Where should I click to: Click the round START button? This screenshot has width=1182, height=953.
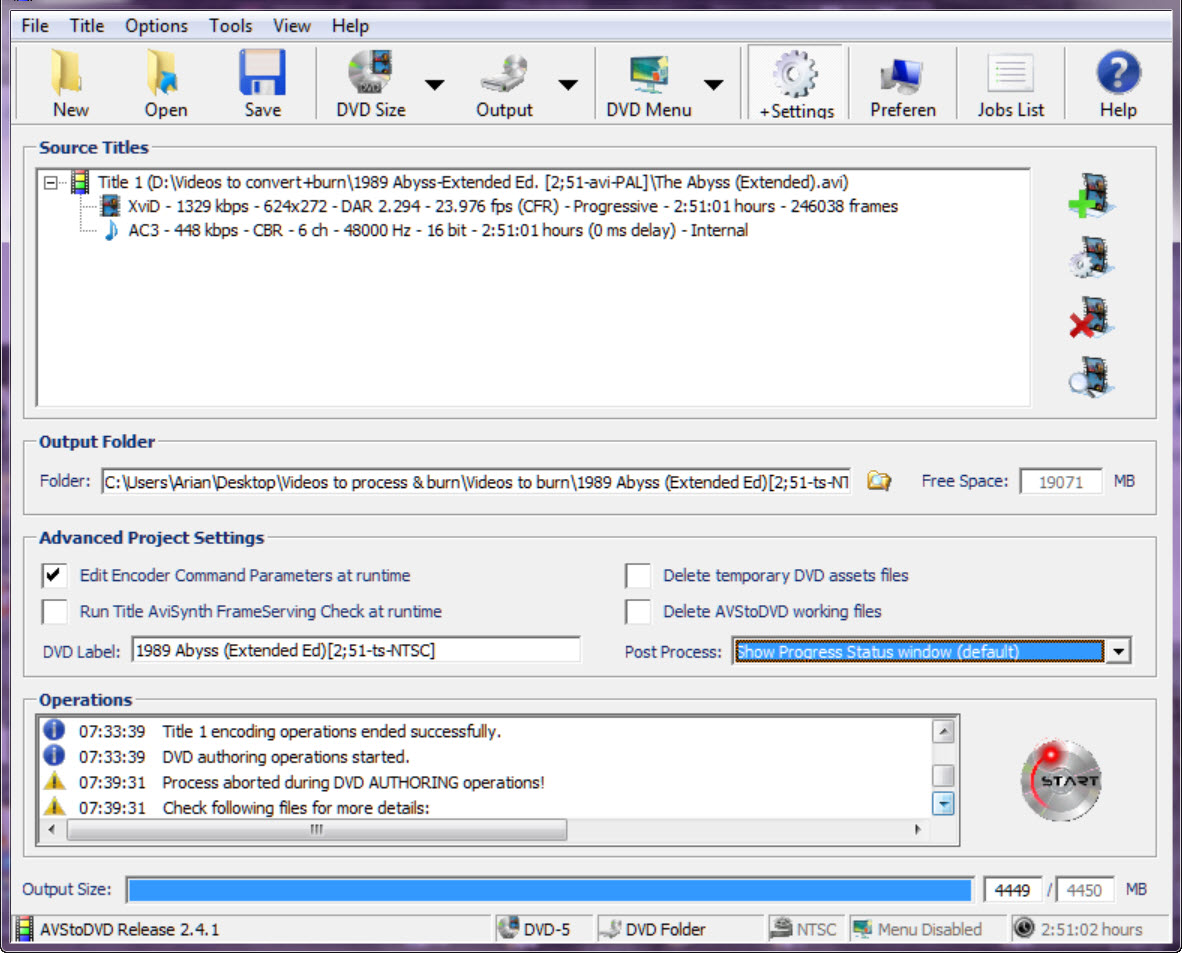point(1061,780)
